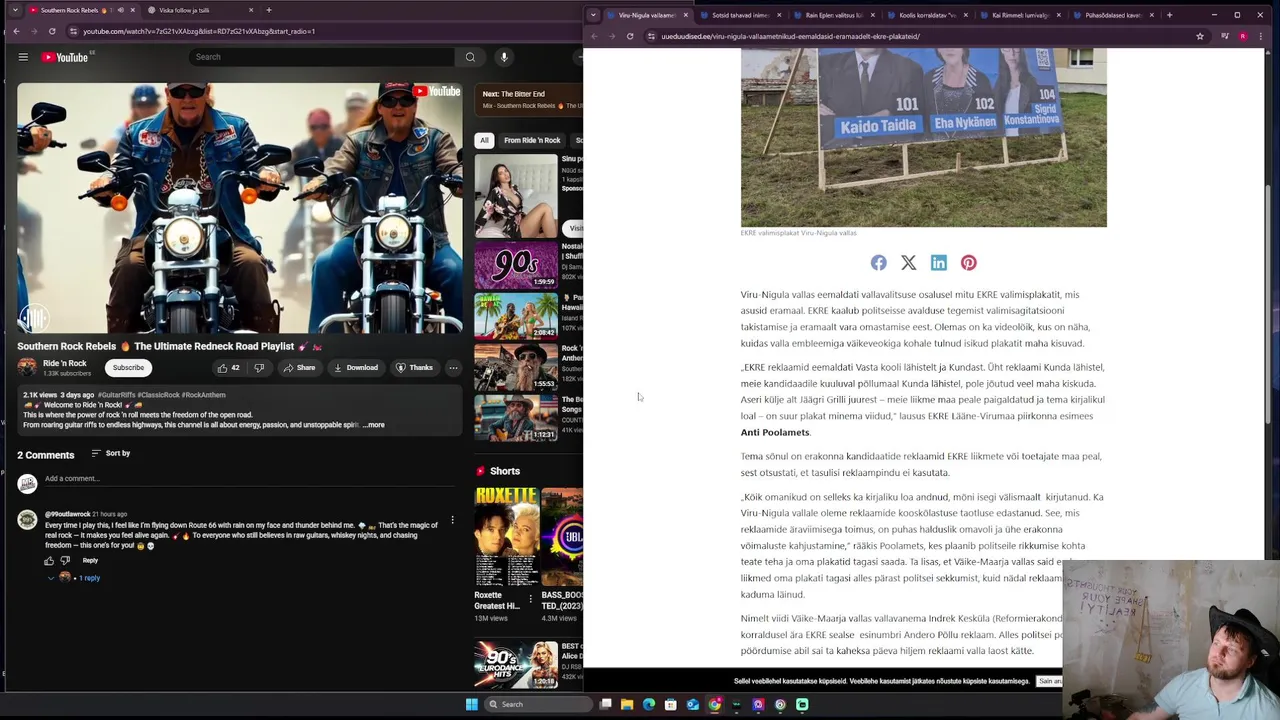Switch to Rain Epler valitsus tab
The width and height of the screenshot is (1280, 720).
click(834, 15)
